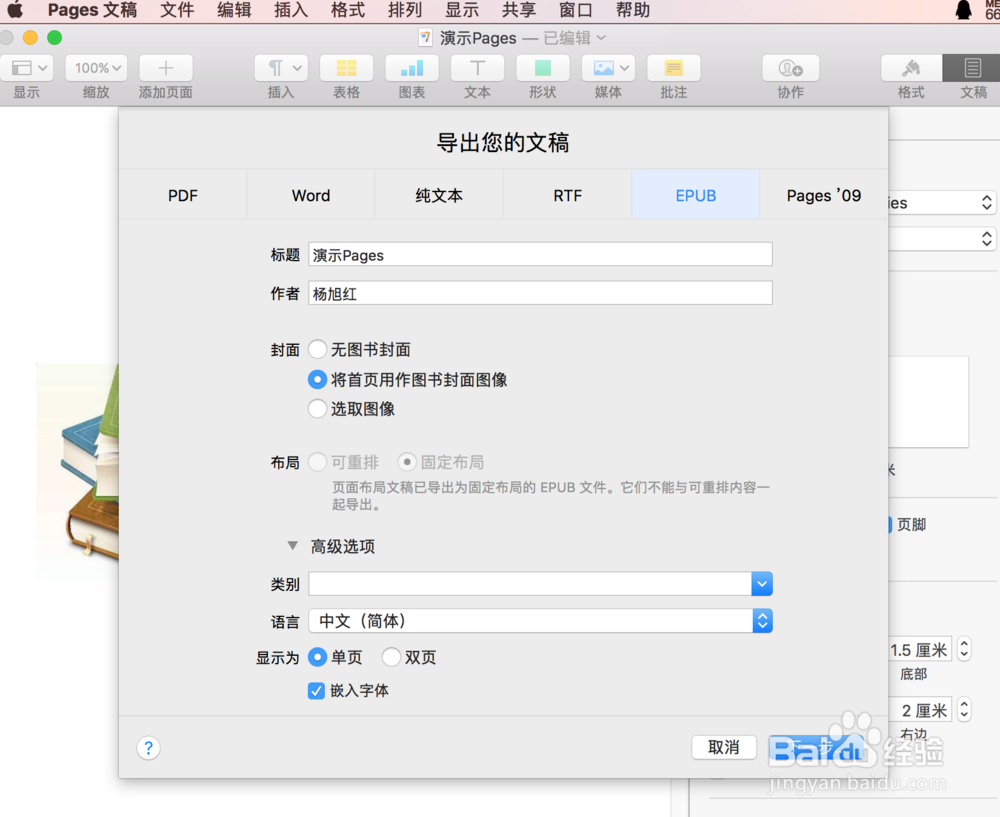
Task: Add a text box with the 文本 icon
Action: (x=477, y=68)
